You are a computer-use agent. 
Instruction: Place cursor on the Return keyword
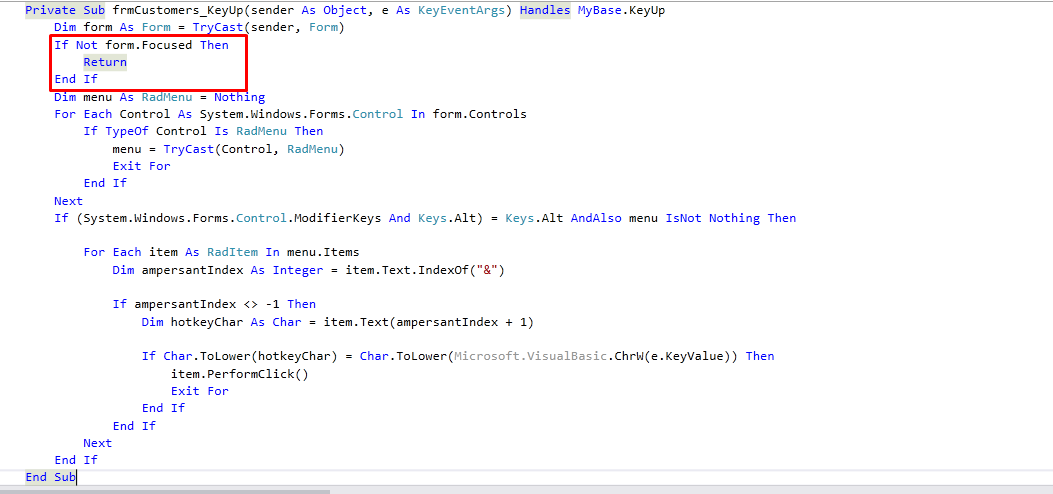coord(105,62)
